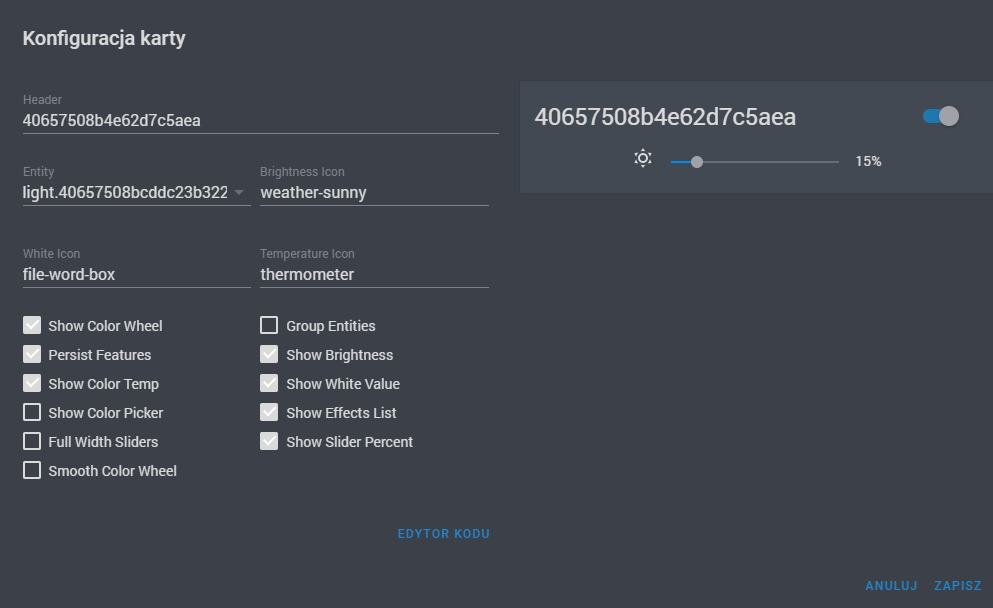The image size is (993, 608).
Task: Click the brightness sun icon in preview
Action: pyautogui.click(x=643, y=158)
